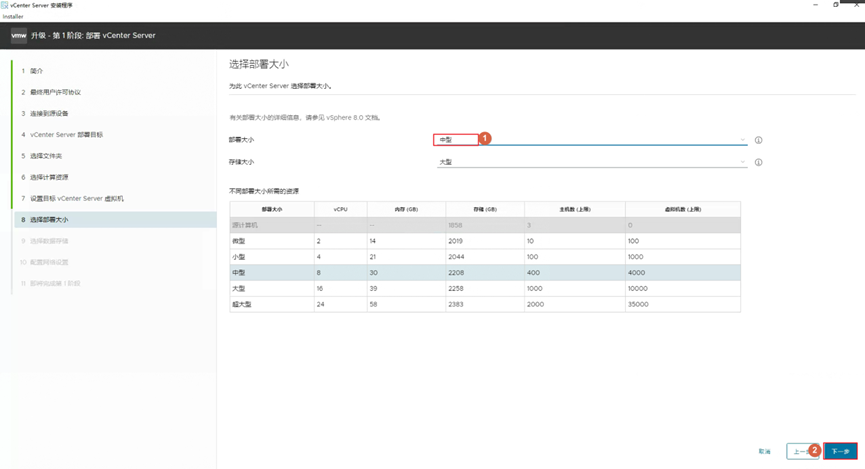Click VM limit 10000 in 大型 row
Viewport: 865px width, 469px height.
(x=638, y=289)
